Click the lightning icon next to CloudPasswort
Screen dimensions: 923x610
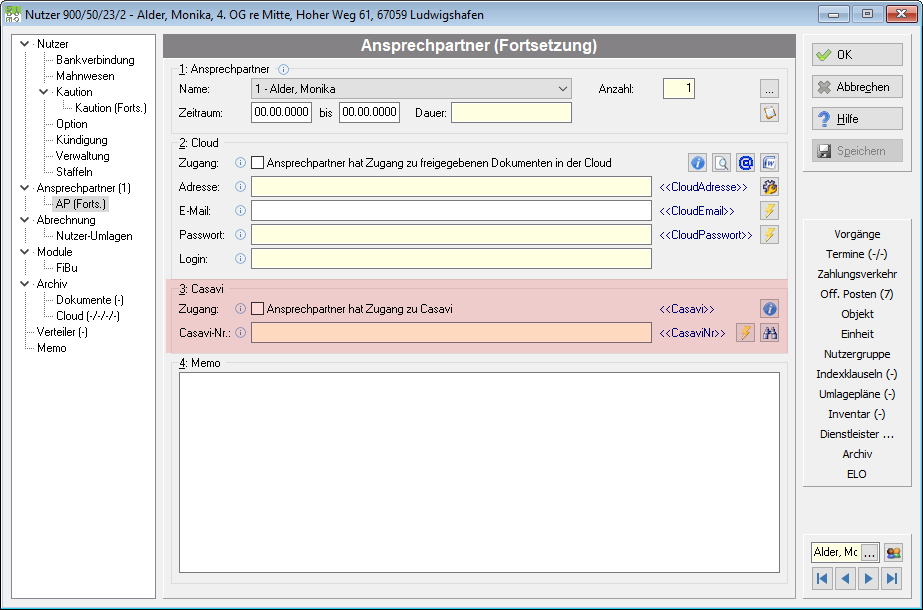point(769,235)
